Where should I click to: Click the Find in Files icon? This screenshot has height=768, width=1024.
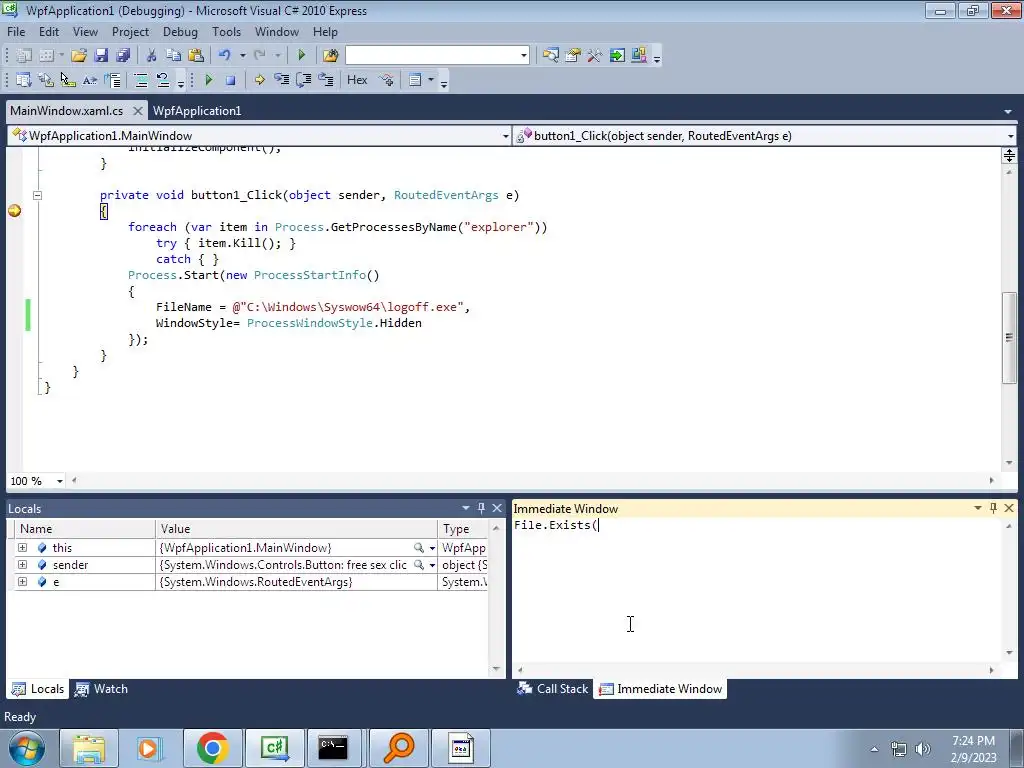pos(330,56)
